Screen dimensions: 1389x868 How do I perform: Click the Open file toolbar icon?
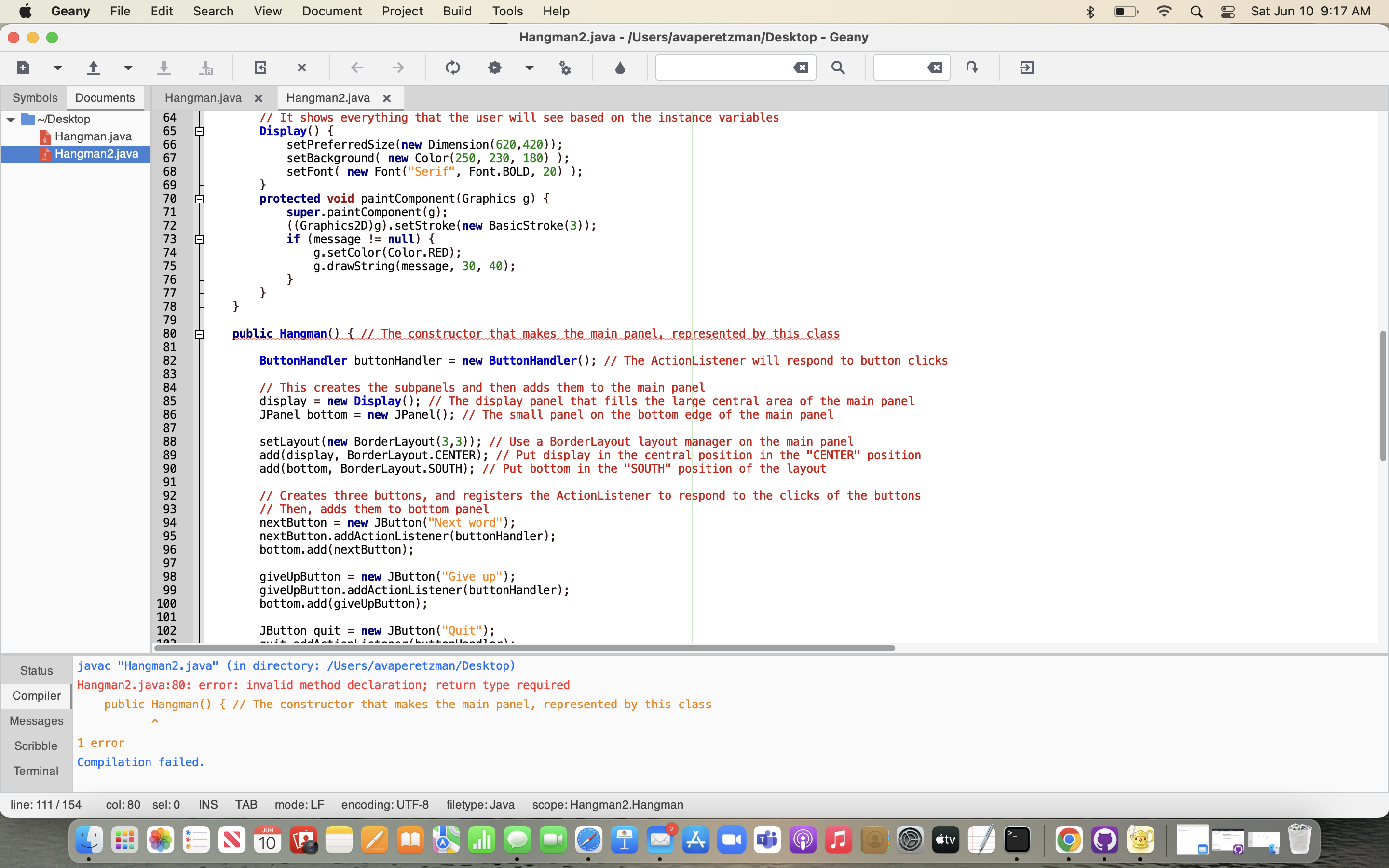click(x=94, y=68)
